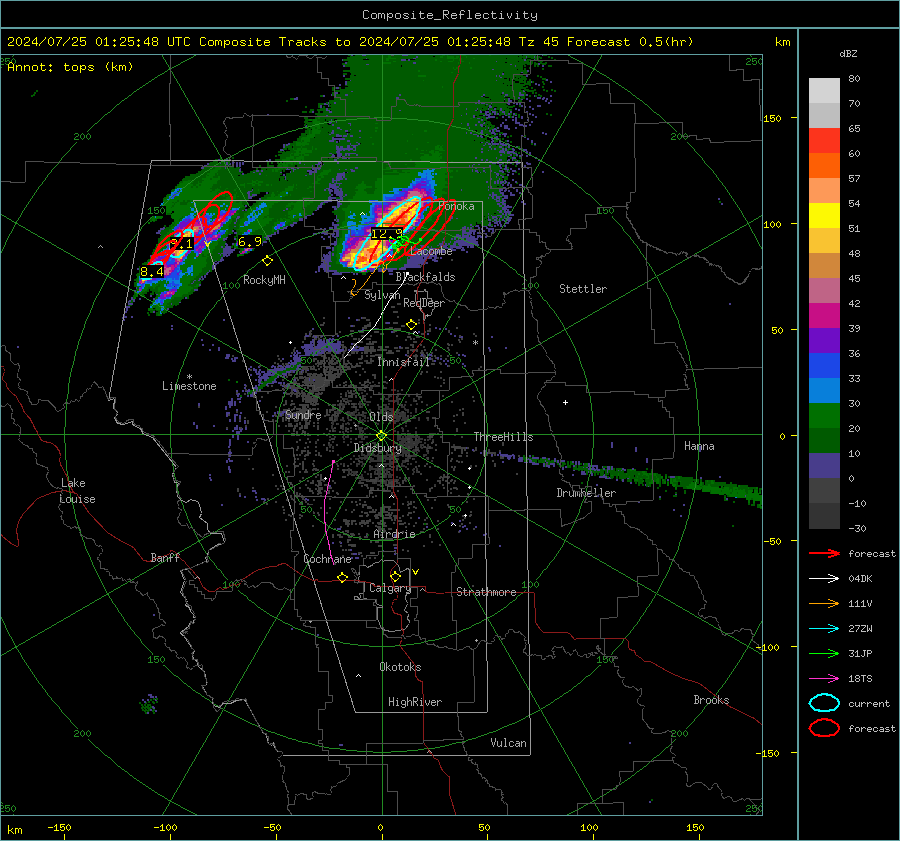This screenshot has width=900, height=841.
Task: Click the orange 111V track arrow
Action: 824,603
